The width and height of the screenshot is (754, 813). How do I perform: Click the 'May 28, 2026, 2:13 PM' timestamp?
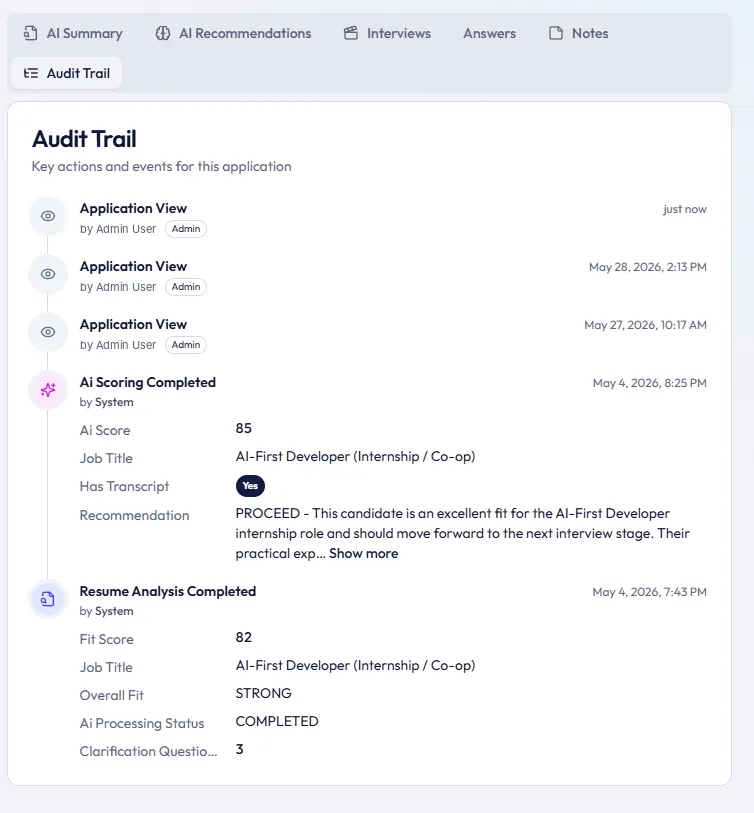[x=648, y=267]
